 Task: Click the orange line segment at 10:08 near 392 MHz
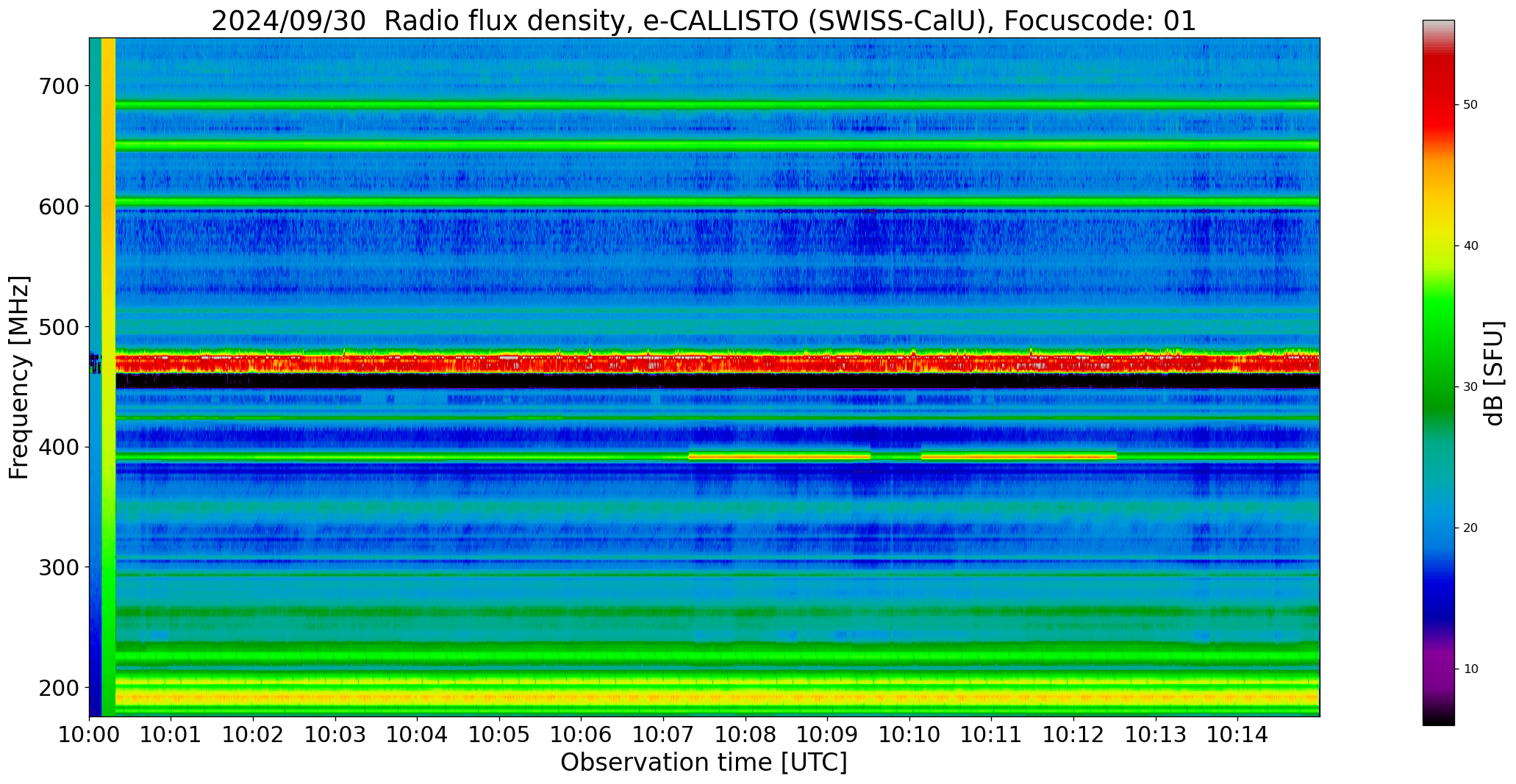pyautogui.click(x=779, y=456)
